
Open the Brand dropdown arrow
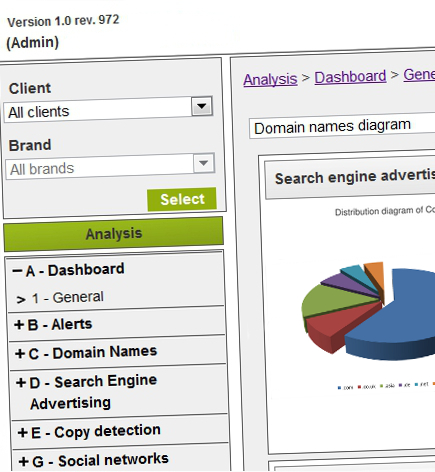point(203,163)
